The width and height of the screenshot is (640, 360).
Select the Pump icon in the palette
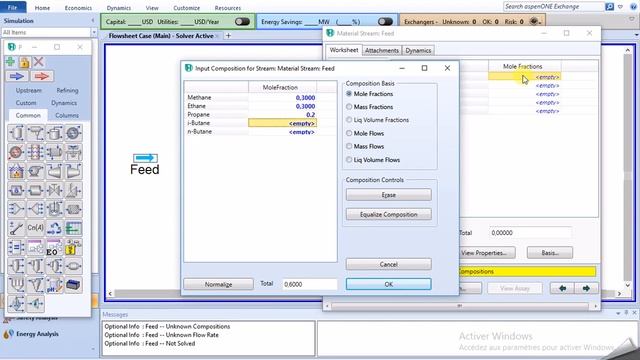click(36, 171)
